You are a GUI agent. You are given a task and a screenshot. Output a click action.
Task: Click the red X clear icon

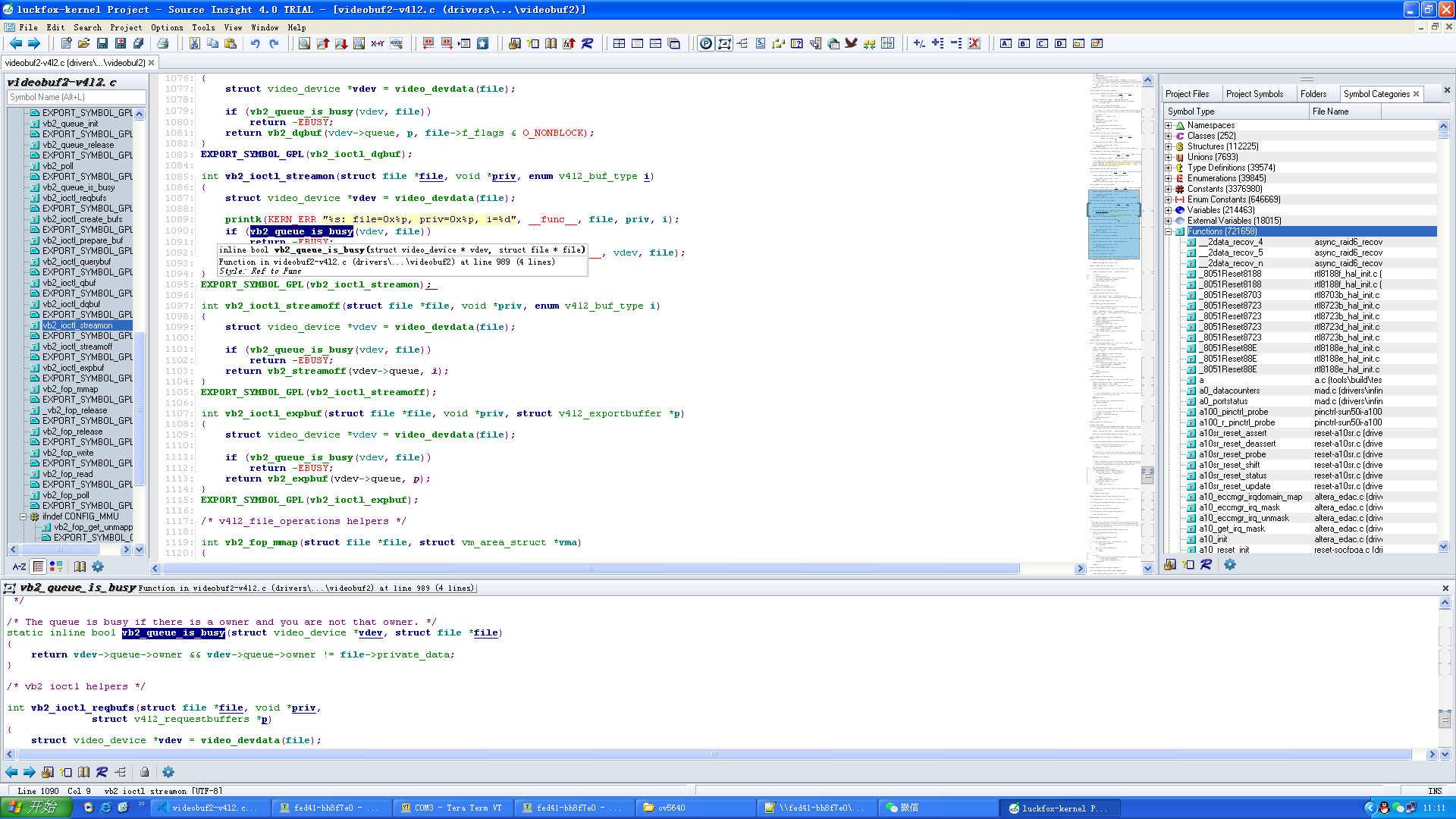[x=974, y=44]
